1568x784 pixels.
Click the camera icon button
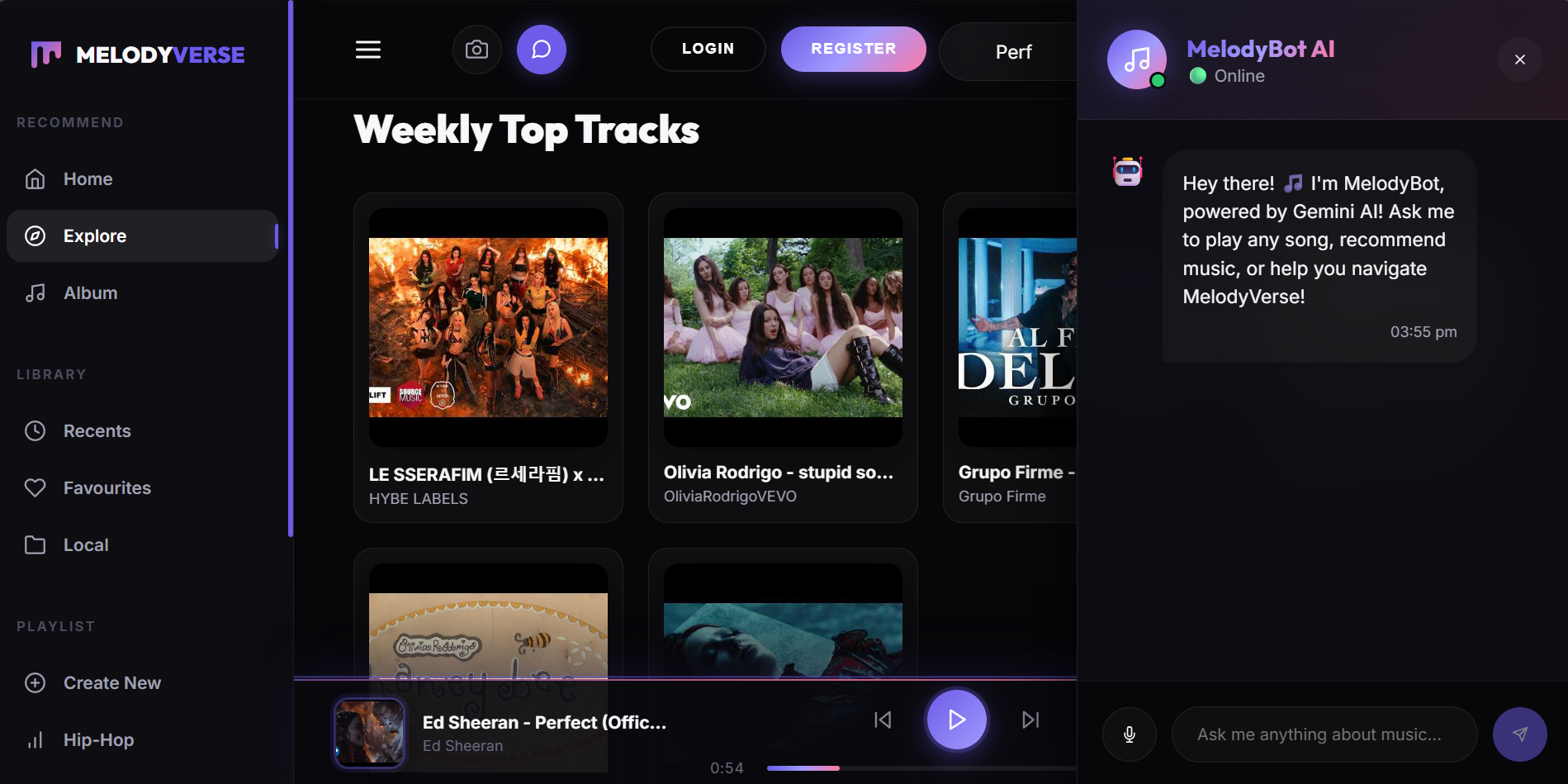(x=476, y=50)
